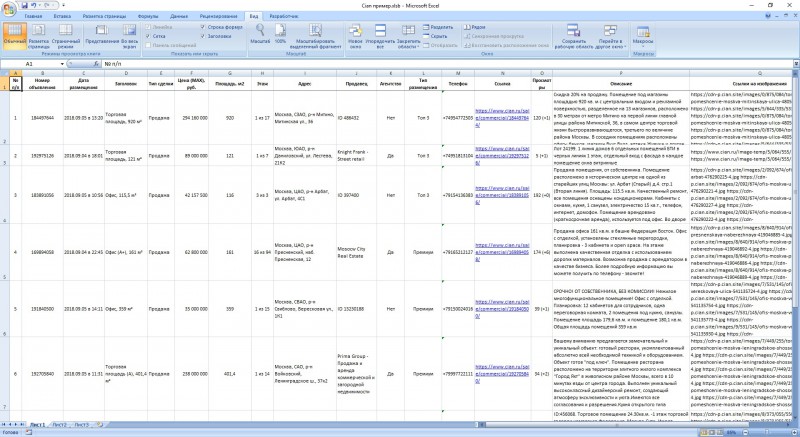
Task: Open the Разметка страницы ribbon tab
Action: (104, 16)
